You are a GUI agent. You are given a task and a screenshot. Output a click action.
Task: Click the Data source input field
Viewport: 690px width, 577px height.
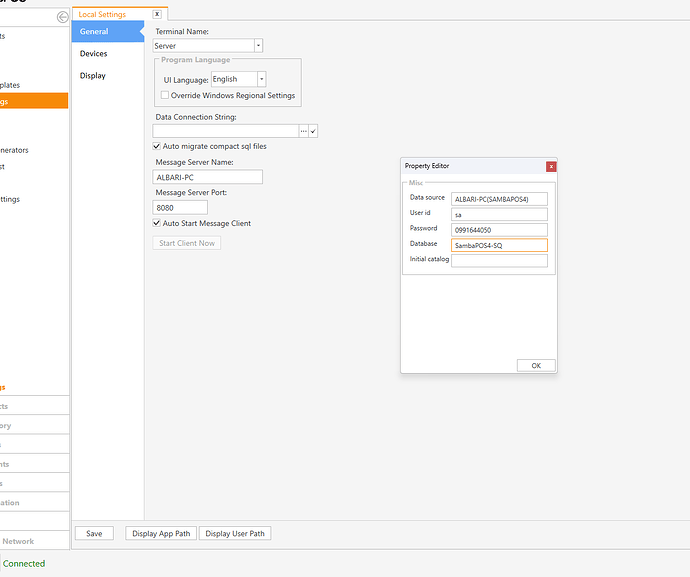coord(499,199)
